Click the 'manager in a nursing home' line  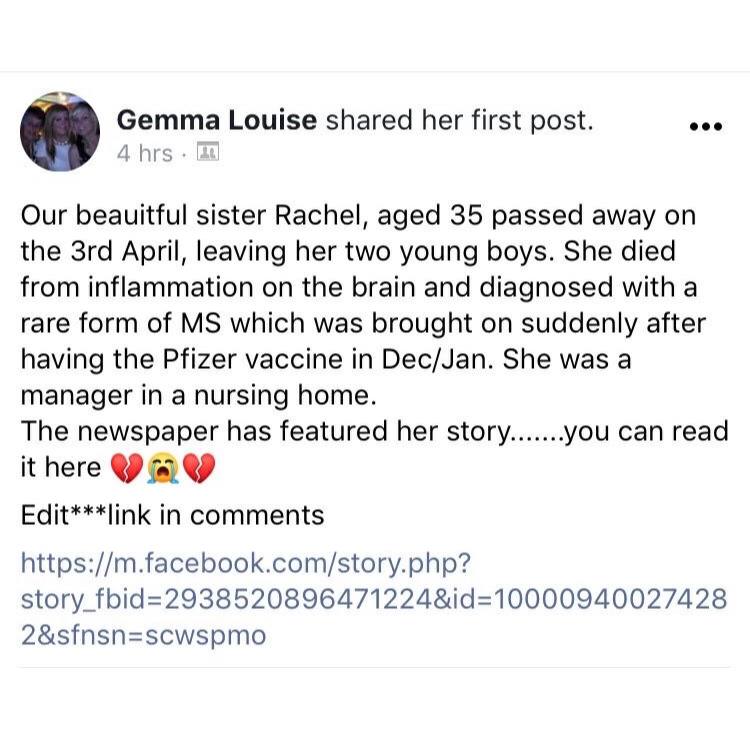click(x=199, y=396)
